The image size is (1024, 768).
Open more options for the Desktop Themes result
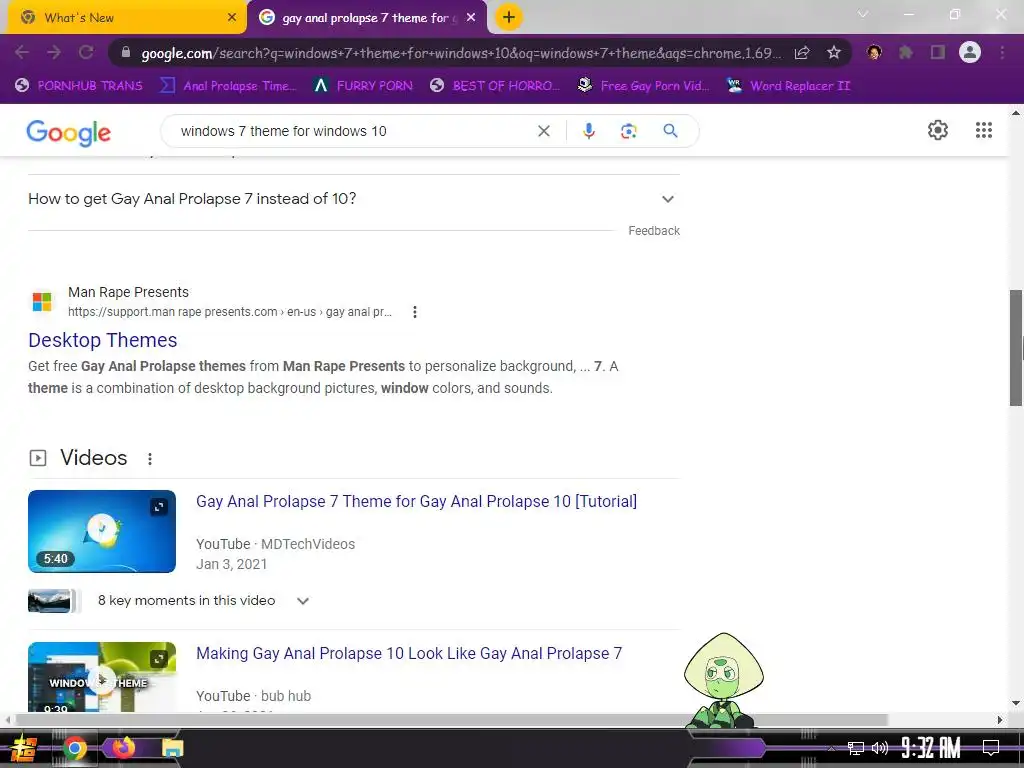tap(415, 312)
